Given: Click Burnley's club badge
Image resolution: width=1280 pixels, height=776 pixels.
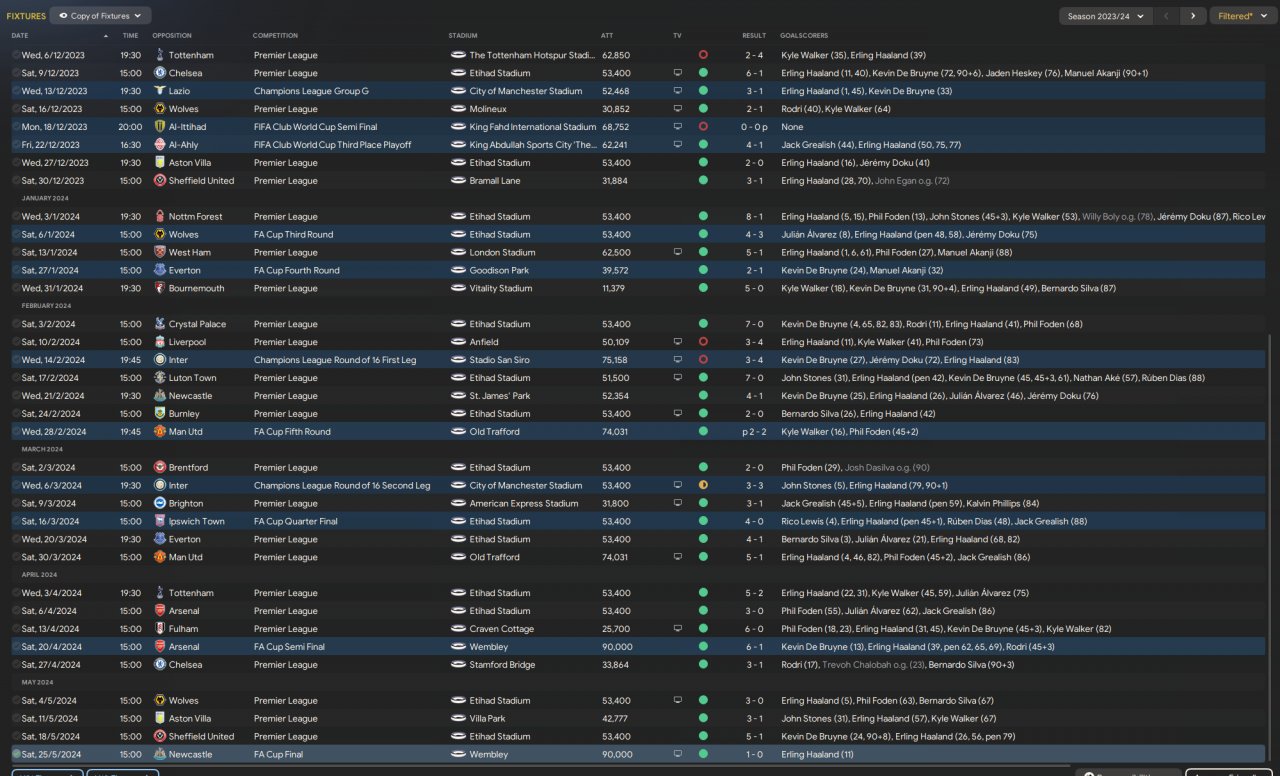Looking at the screenshot, I should coord(160,414).
